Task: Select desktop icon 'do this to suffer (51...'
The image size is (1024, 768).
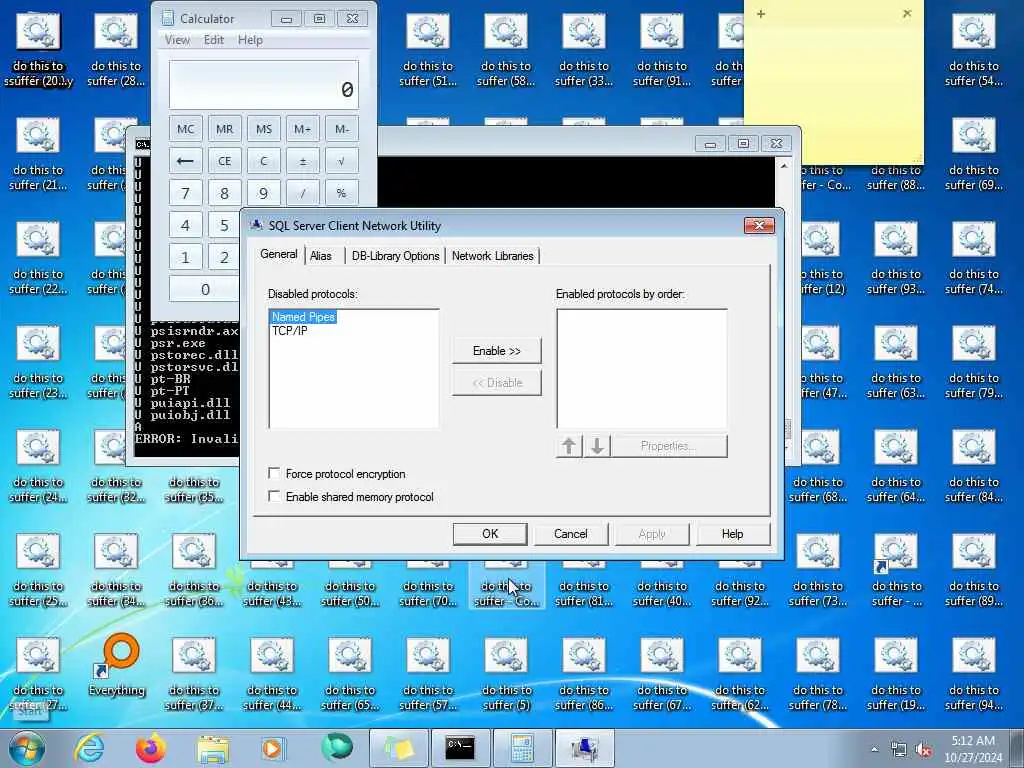Action: (x=428, y=51)
